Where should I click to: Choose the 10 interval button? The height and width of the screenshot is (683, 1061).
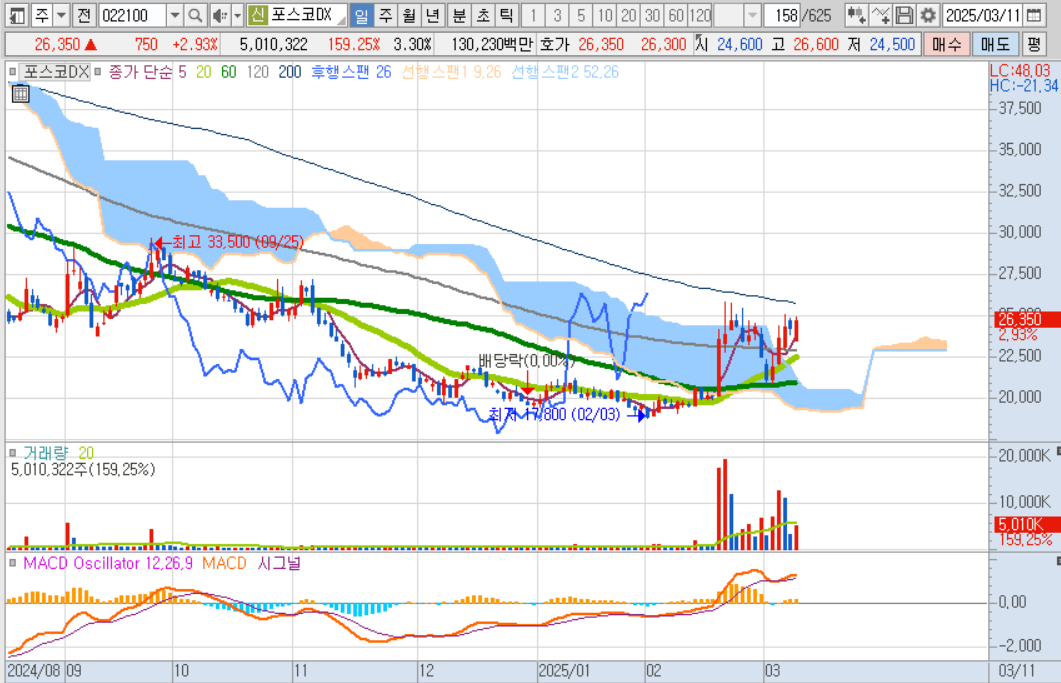pyautogui.click(x=605, y=14)
